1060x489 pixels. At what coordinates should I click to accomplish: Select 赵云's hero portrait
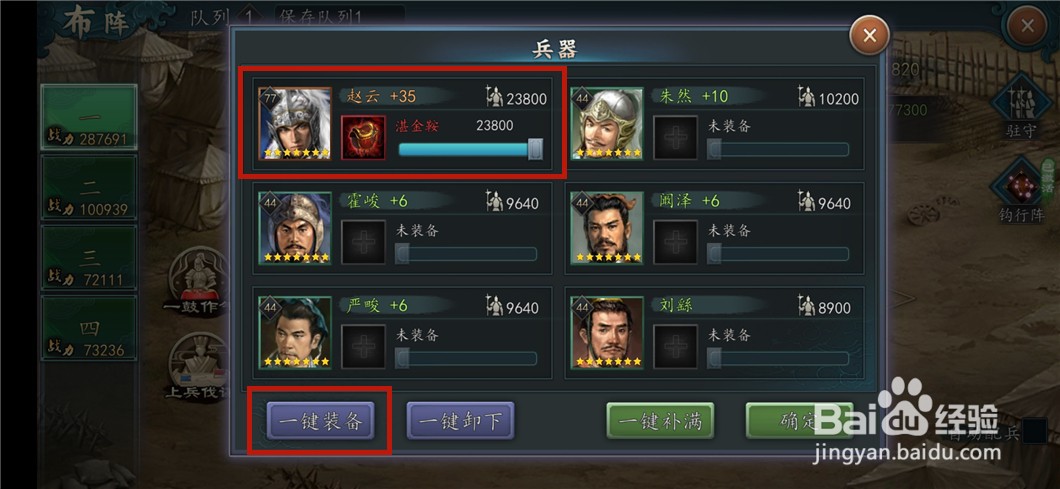coord(295,124)
